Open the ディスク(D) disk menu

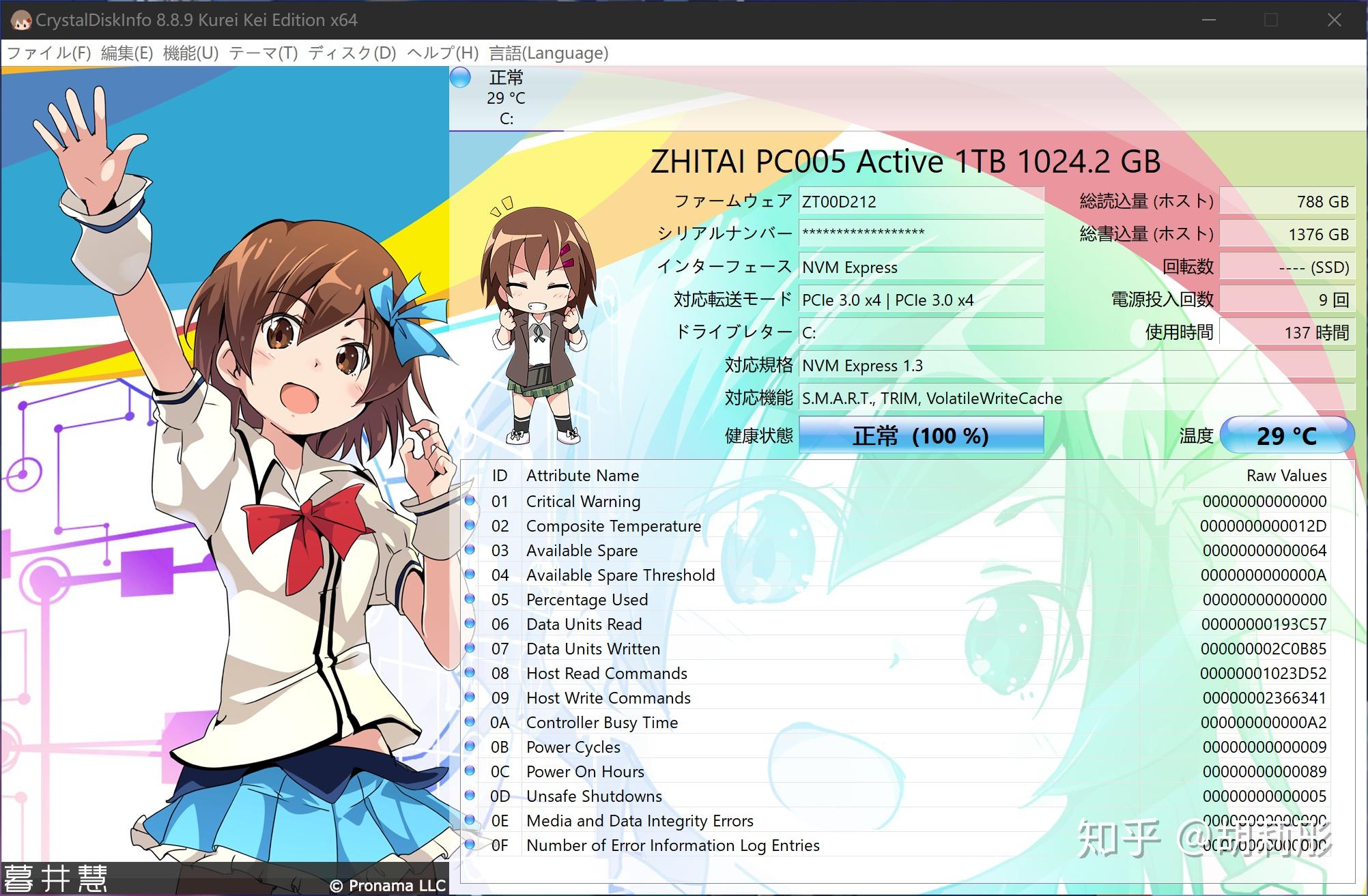pyautogui.click(x=352, y=53)
